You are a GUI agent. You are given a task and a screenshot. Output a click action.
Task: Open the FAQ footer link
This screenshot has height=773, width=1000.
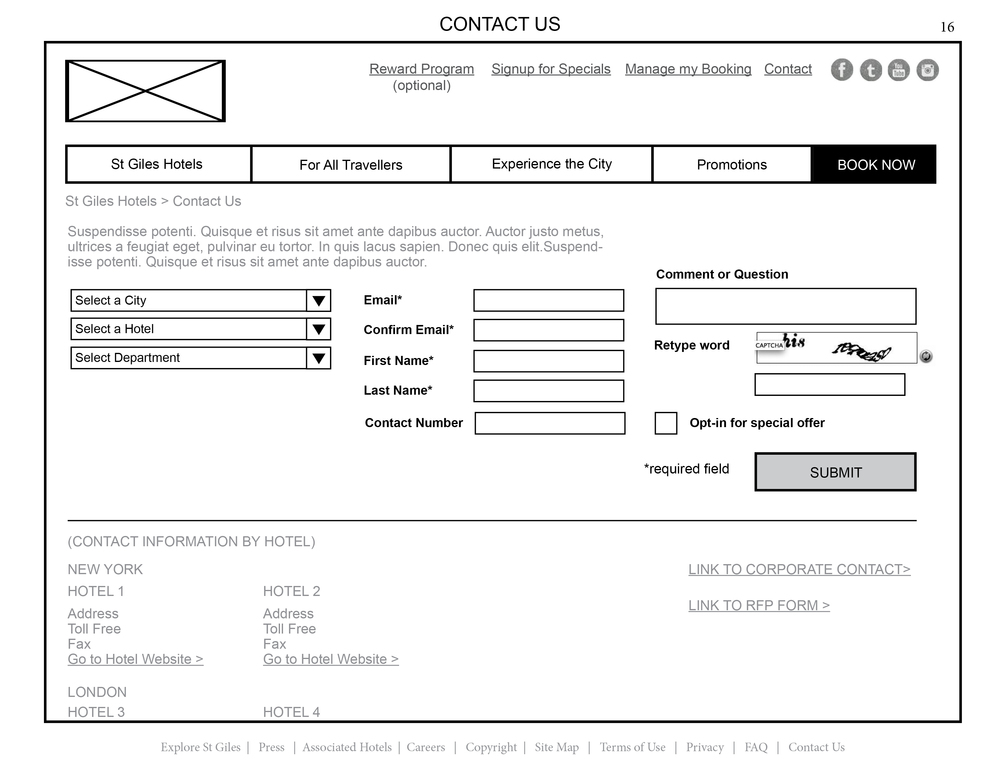coord(756,747)
